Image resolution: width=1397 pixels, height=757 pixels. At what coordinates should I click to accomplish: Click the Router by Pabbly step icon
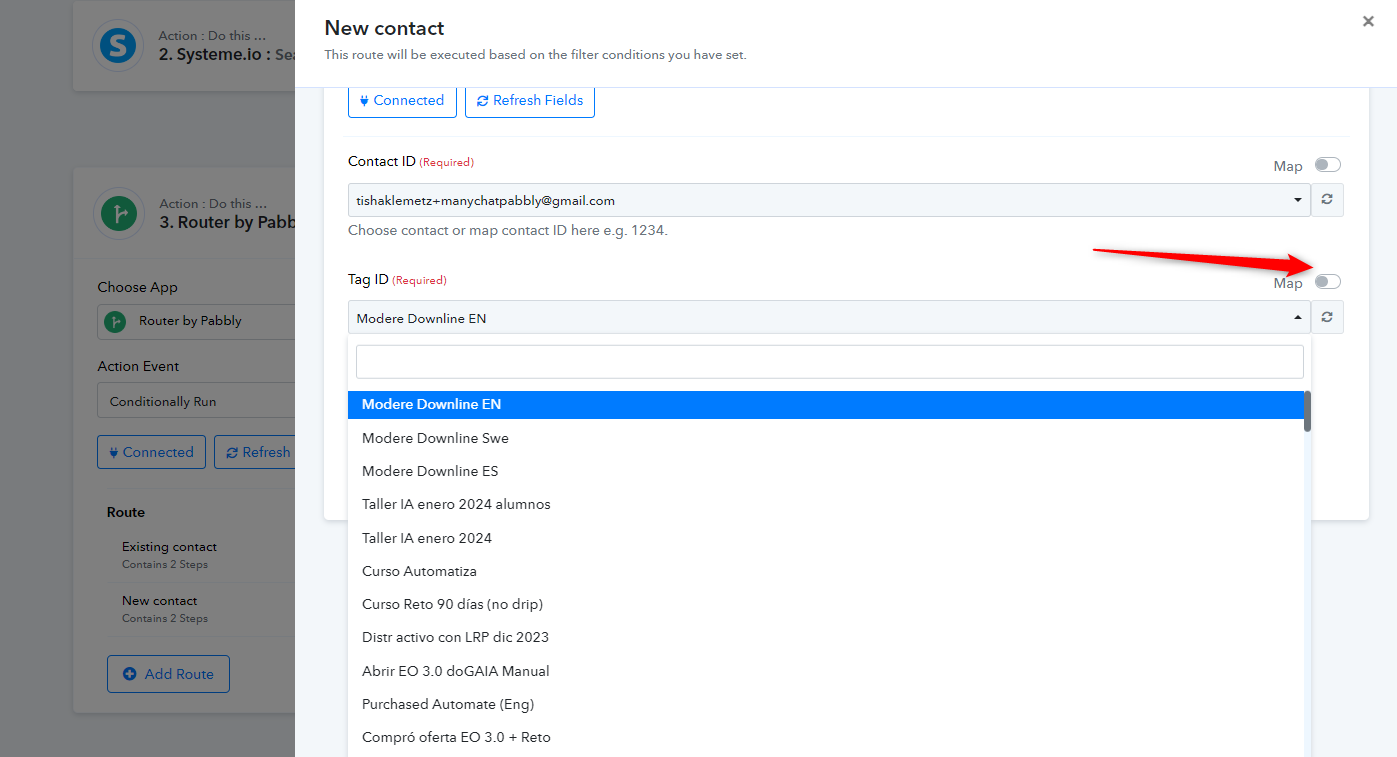pos(119,213)
